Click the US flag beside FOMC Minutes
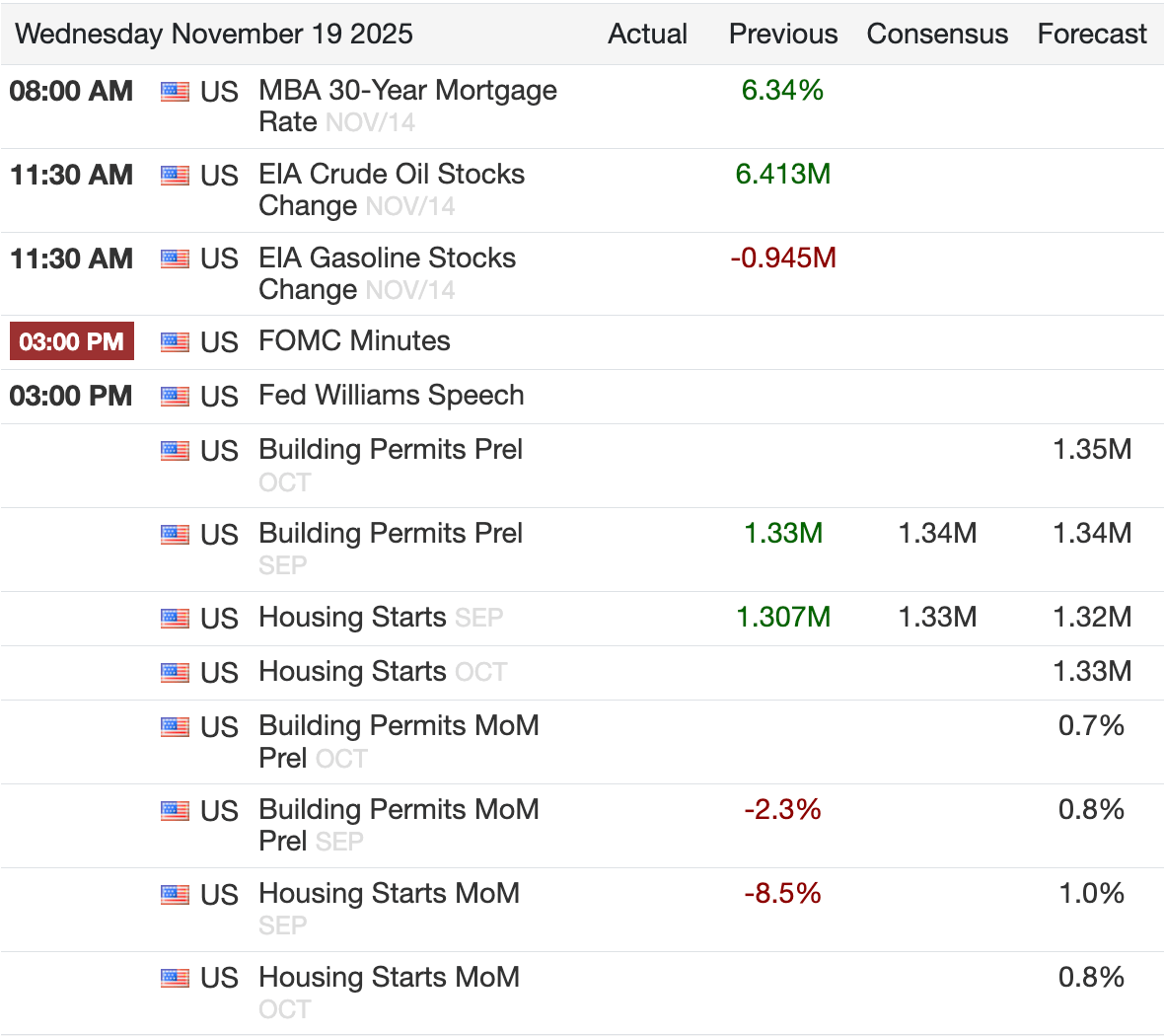This screenshot has height=1036, width=1164. 175,341
